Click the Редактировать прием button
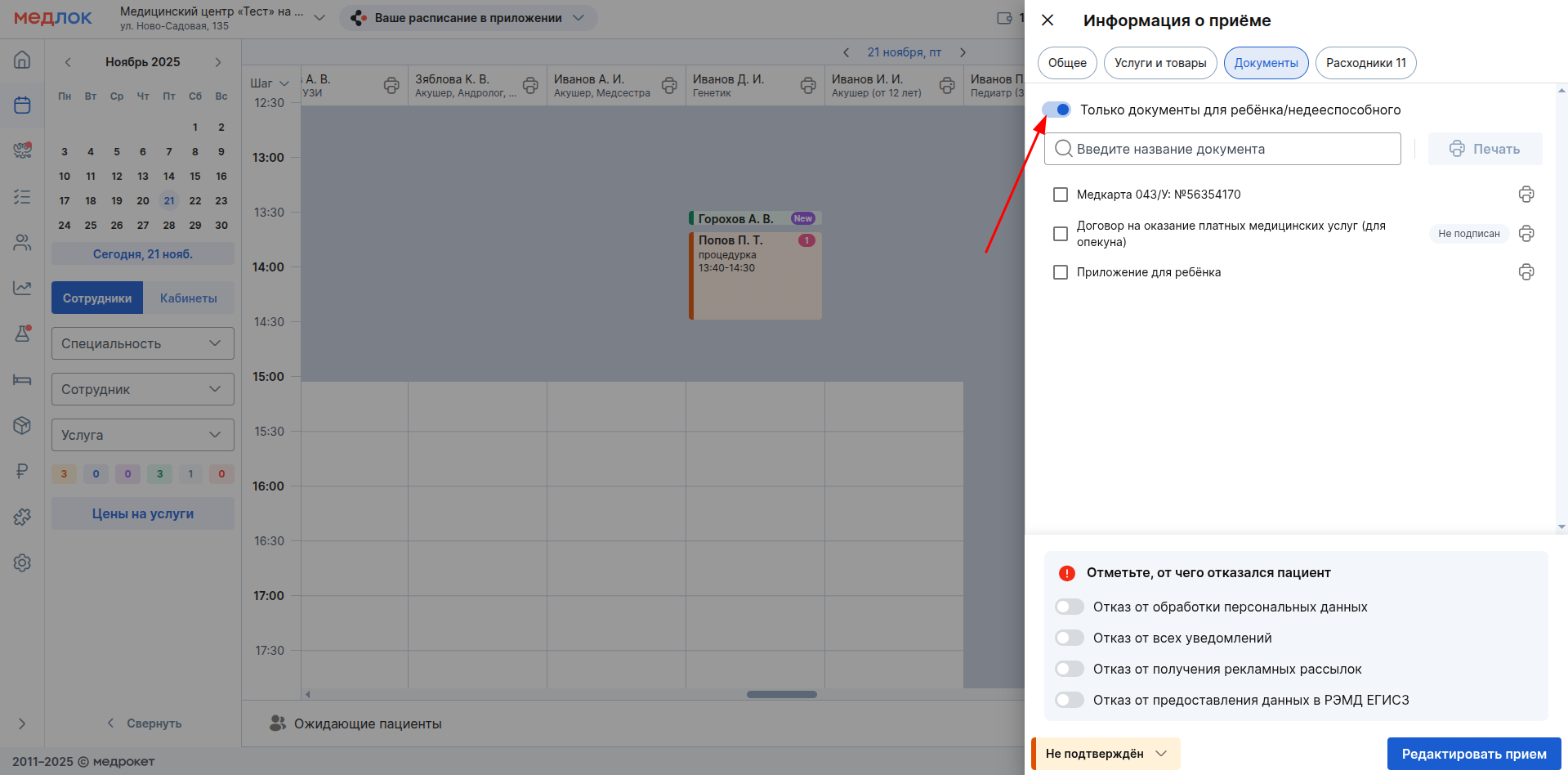This screenshot has height=775, width=1568. pos(1473,754)
